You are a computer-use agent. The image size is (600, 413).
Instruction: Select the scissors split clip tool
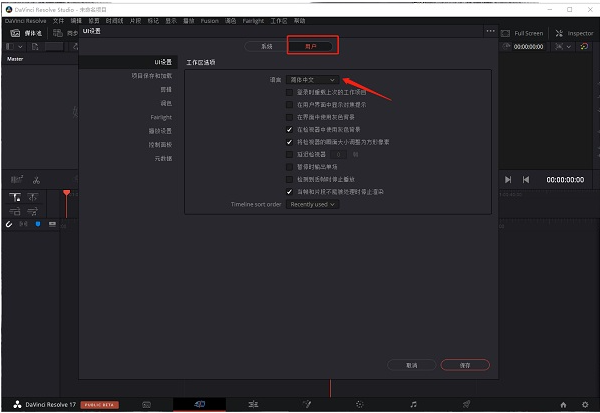36,180
